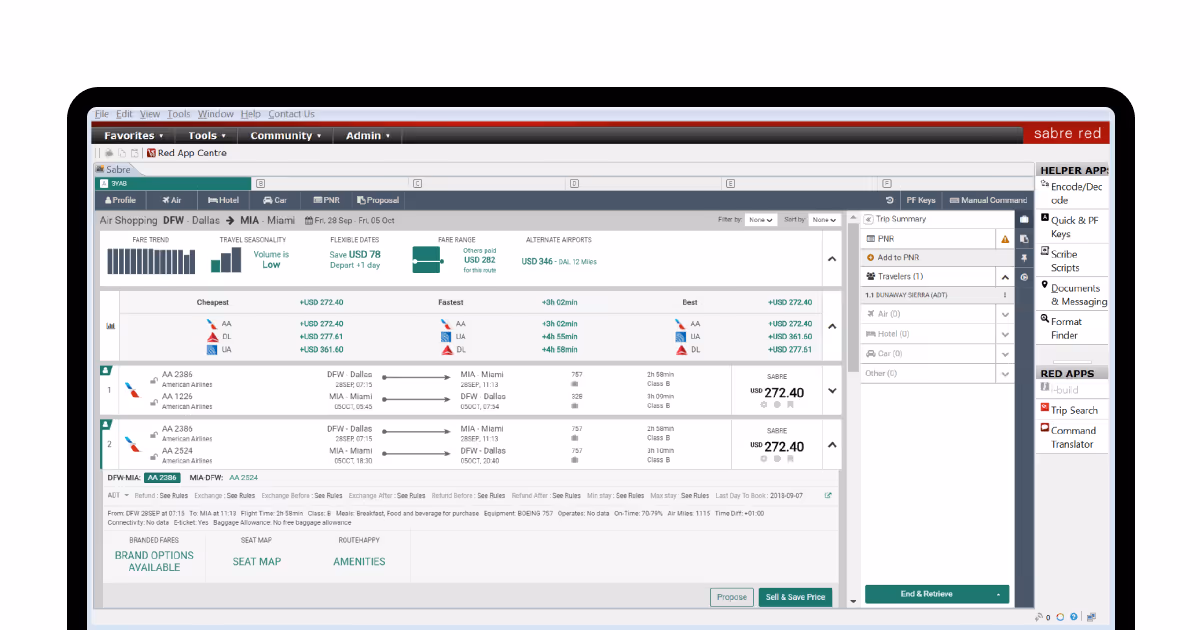
Task: Open the SEAT MAP link
Action: (x=257, y=562)
